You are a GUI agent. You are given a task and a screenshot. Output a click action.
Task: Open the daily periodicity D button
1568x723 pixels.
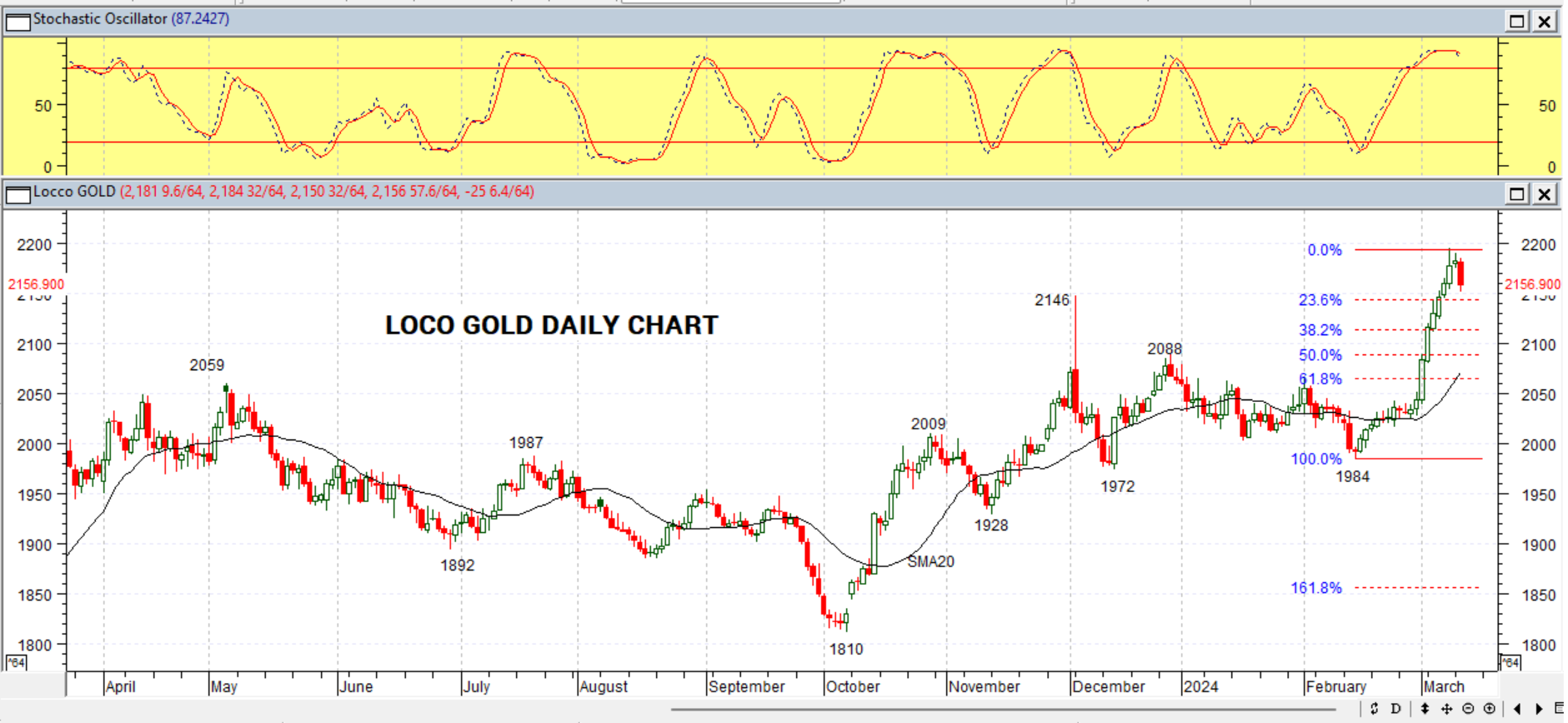(x=1395, y=709)
